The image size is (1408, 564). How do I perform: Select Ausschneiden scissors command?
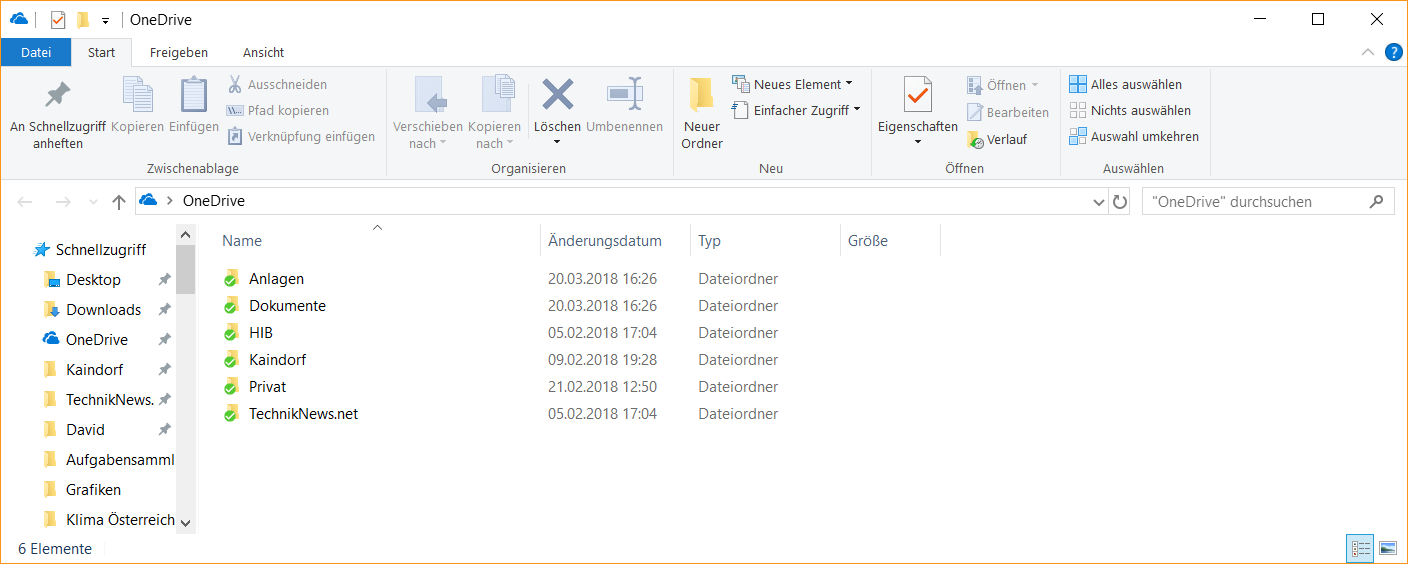coord(277,85)
